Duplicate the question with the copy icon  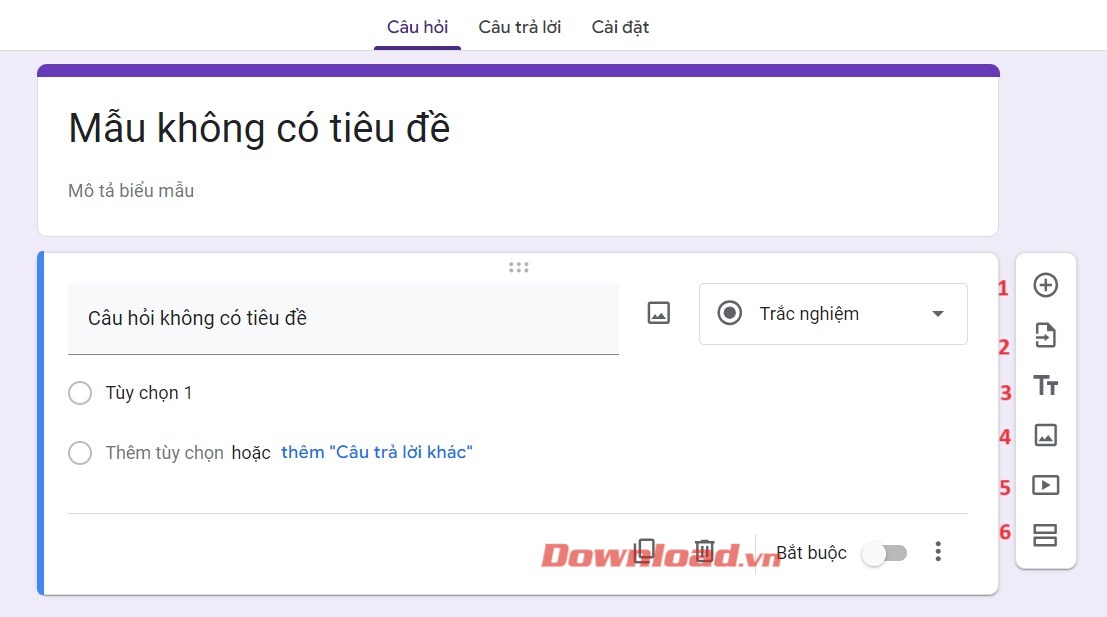click(x=644, y=551)
